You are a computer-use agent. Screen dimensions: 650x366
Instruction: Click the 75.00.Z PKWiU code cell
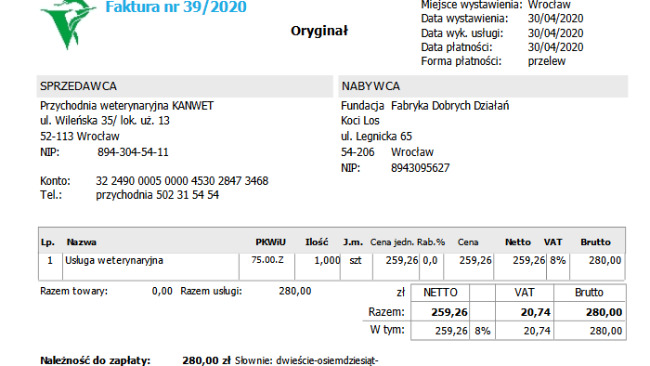click(267, 260)
